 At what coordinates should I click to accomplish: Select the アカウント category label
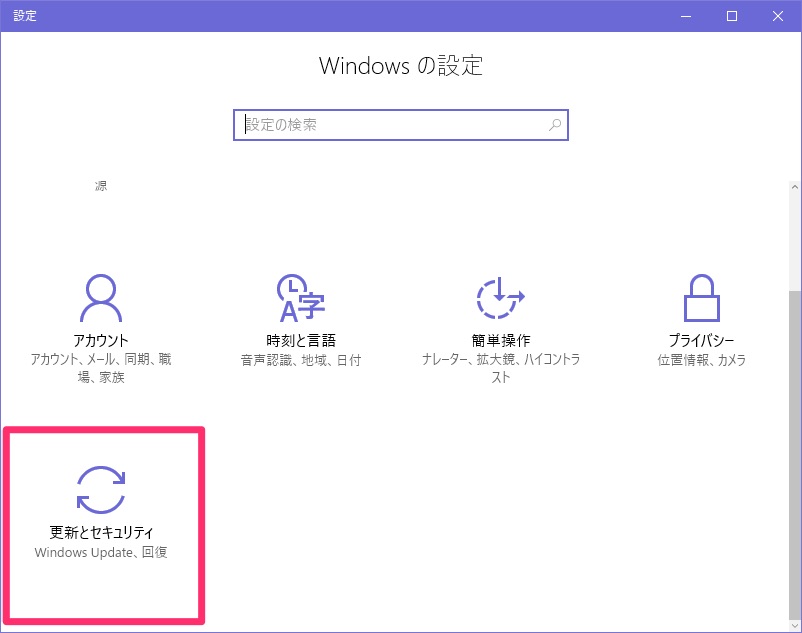tap(101, 340)
